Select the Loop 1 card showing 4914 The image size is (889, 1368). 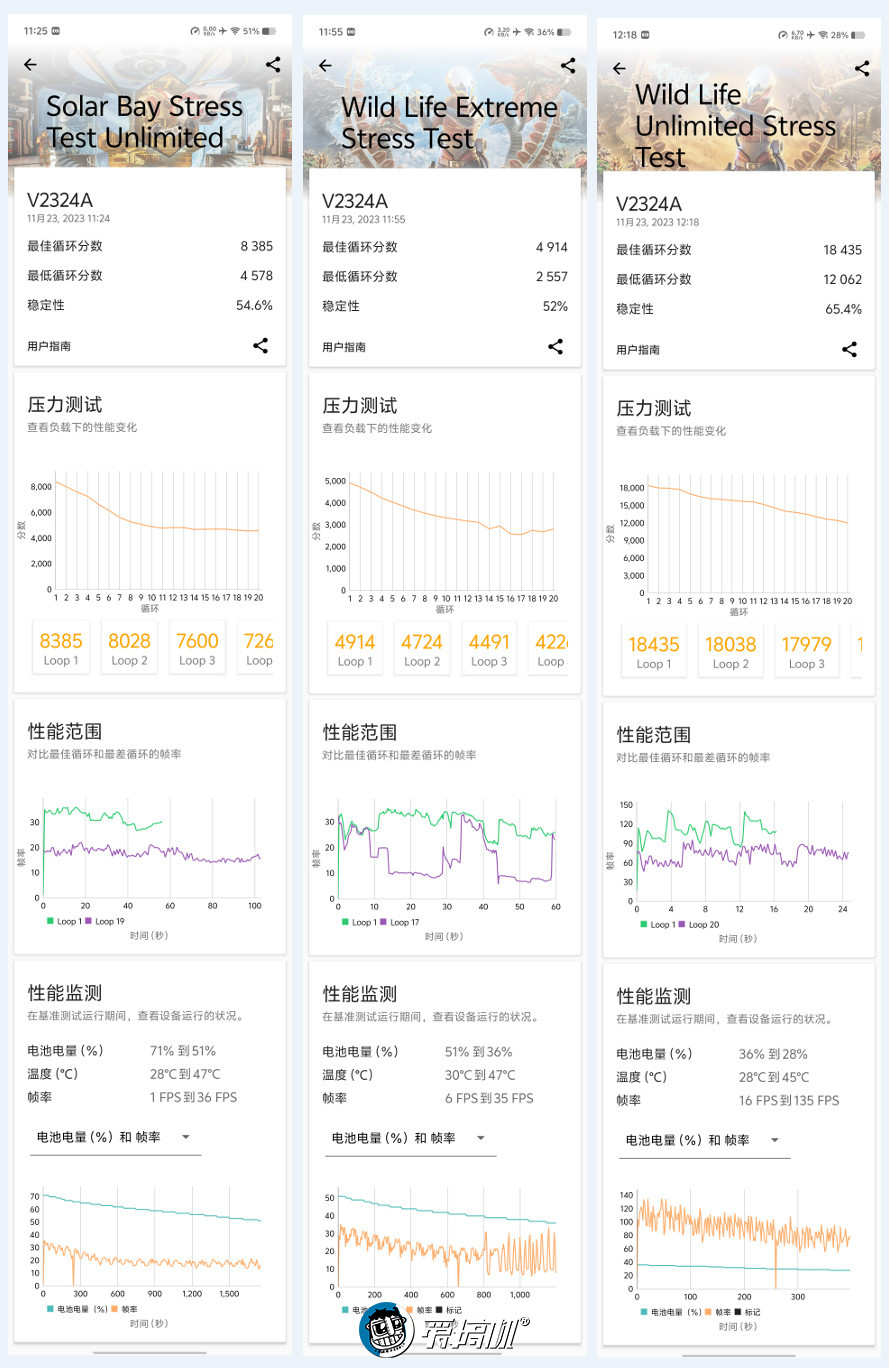pyautogui.click(x=354, y=649)
